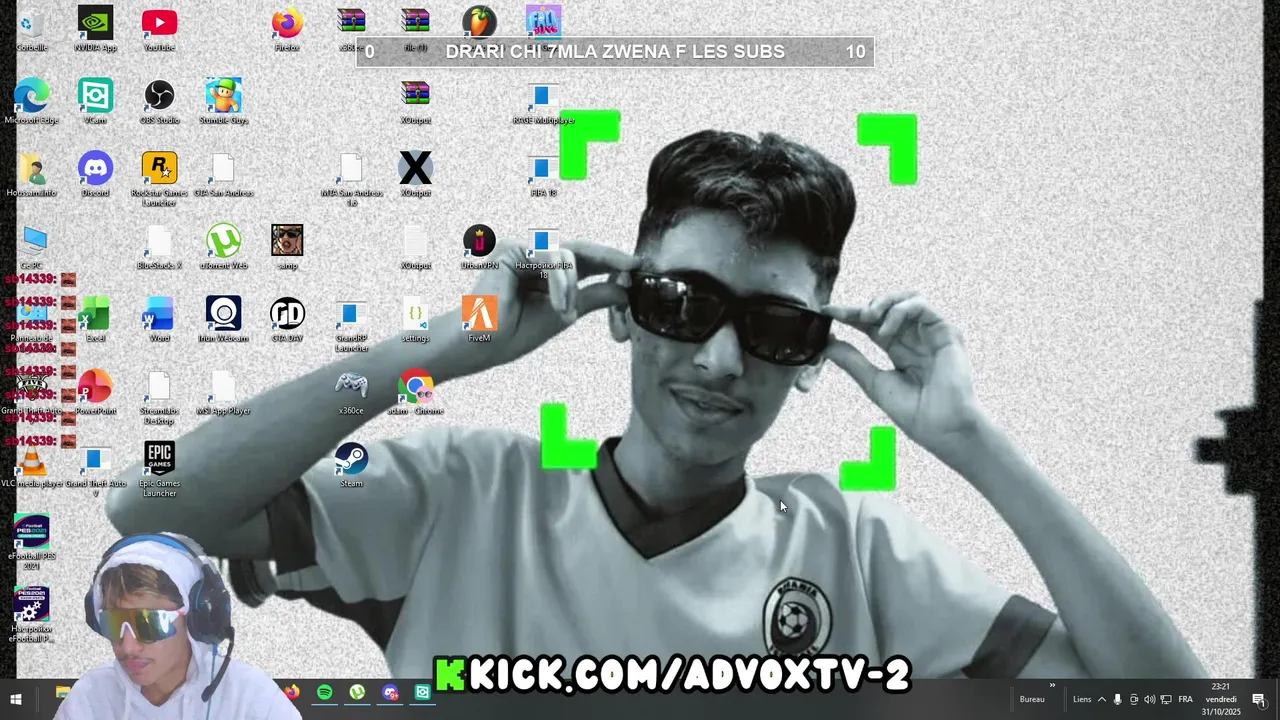Select the file (1) WinRAR archive
Viewport: 1280px width, 720px height.
tap(415, 30)
